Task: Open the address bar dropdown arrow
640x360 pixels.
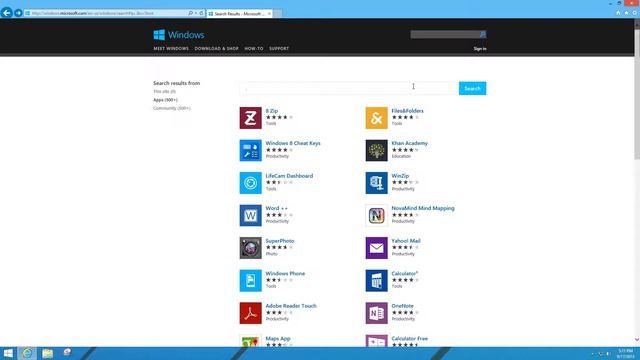Action: pyautogui.click(x=196, y=13)
